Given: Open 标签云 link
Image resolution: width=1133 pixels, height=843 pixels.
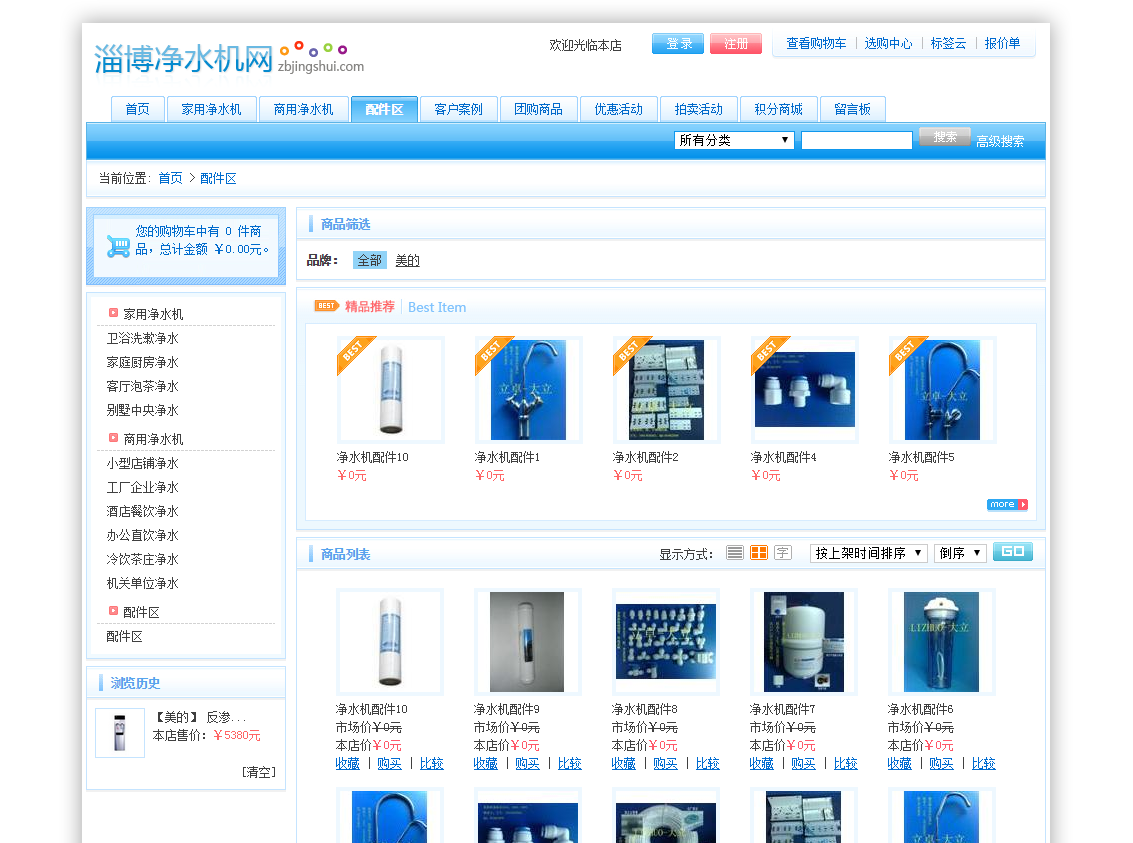Looking at the screenshot, I should click(948, 43).
